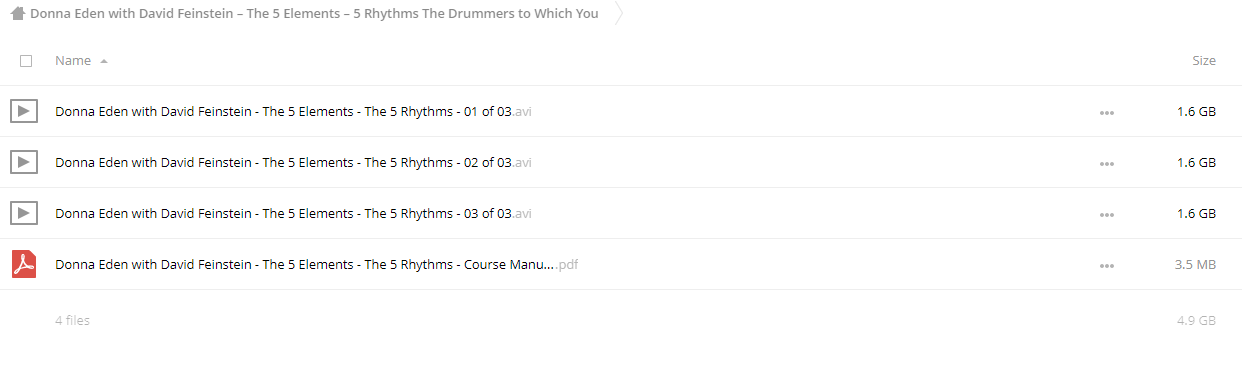
Task: Click video icon for 03 of 03 file
Action: tap(24, 213)
